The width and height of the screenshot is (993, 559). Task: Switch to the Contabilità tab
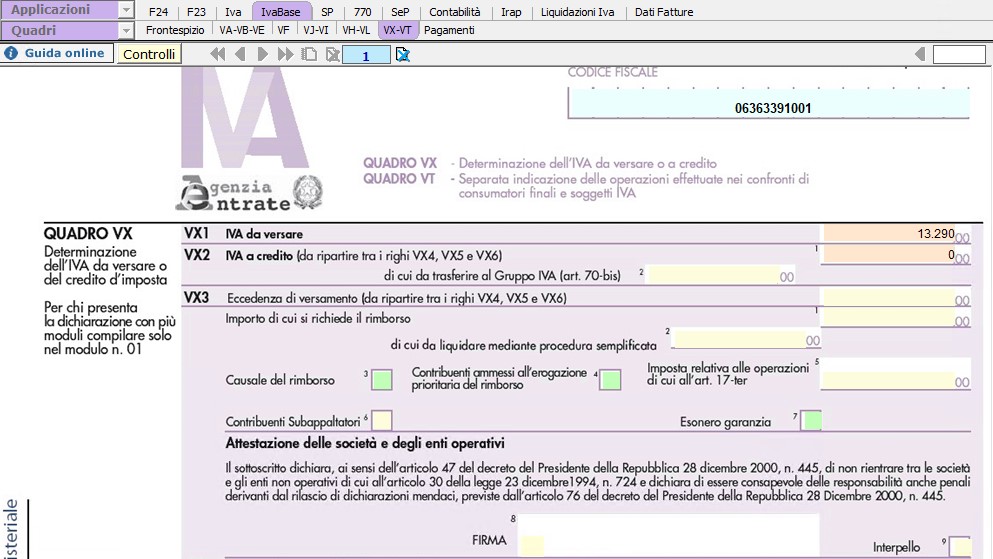click(x=455, y=12)
